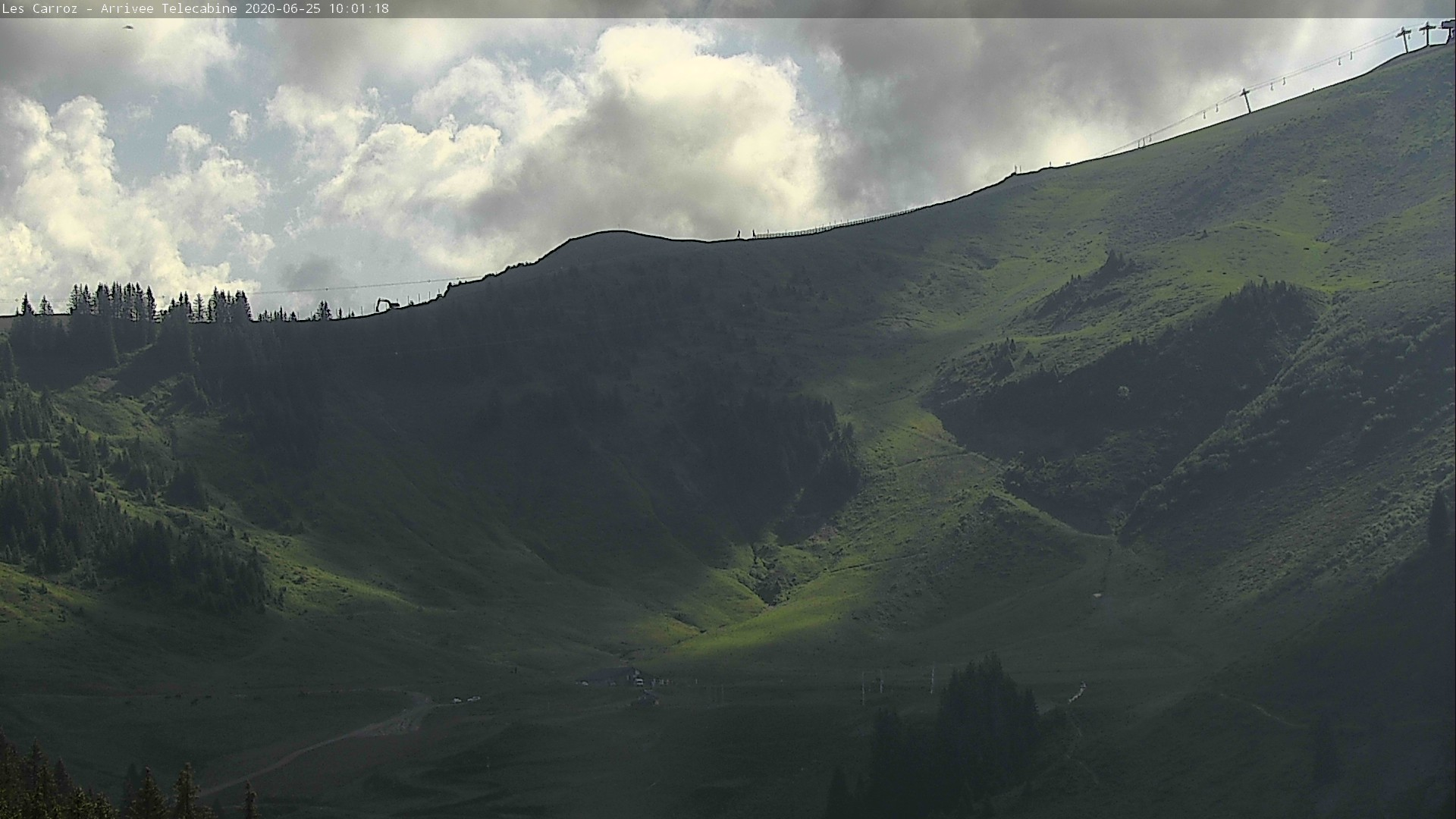Click the 'Les Carroz - Arrivee Telecabine' overlay text
This screenshot has width=1456, height=819.
click(x=121, y=9)
